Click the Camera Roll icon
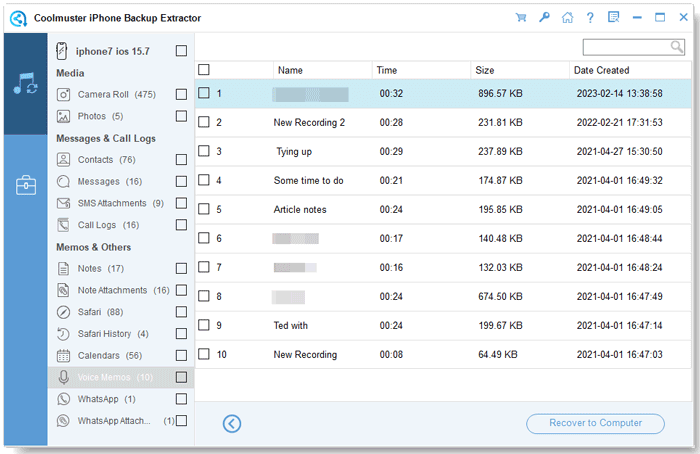Viewport: 700px width, 454px height. 63,95
